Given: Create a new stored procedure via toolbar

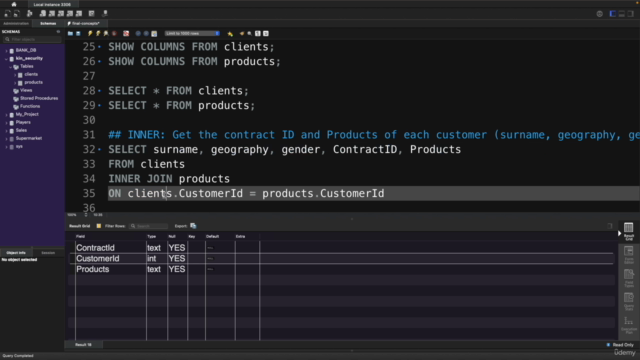Looking at the screenshot, I should pyautogui.click(x=70, y=13).
